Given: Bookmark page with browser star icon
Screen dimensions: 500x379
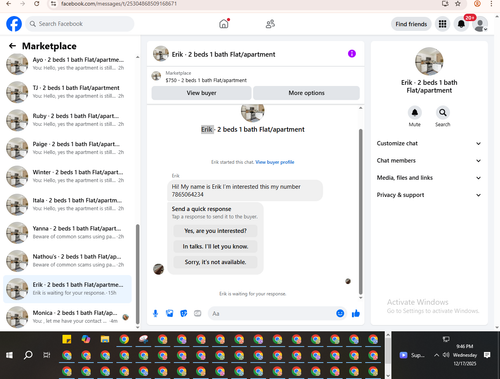Looking at the screenshot, I should [x=458, y=4].
